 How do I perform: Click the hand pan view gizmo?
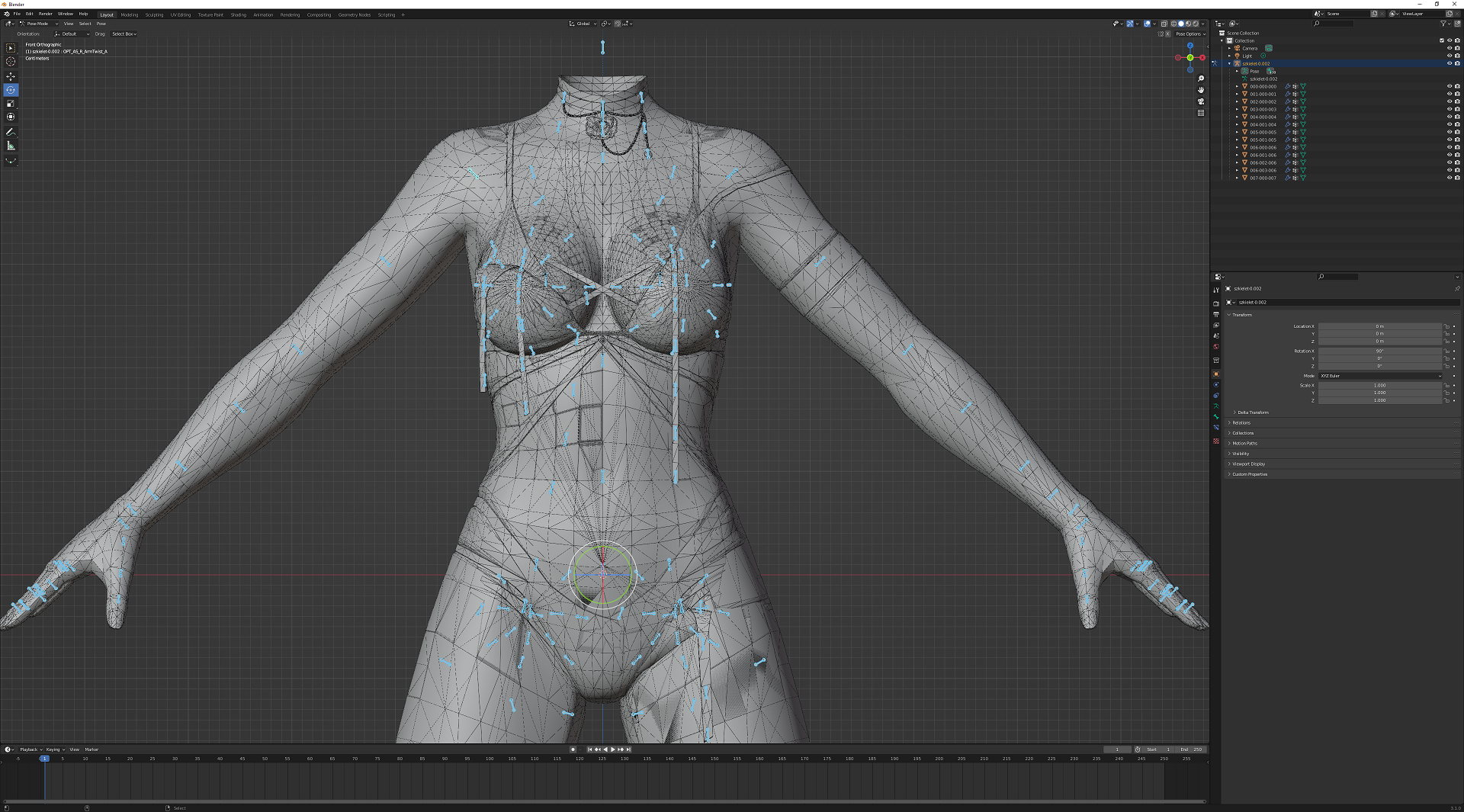coord(1201,90)
